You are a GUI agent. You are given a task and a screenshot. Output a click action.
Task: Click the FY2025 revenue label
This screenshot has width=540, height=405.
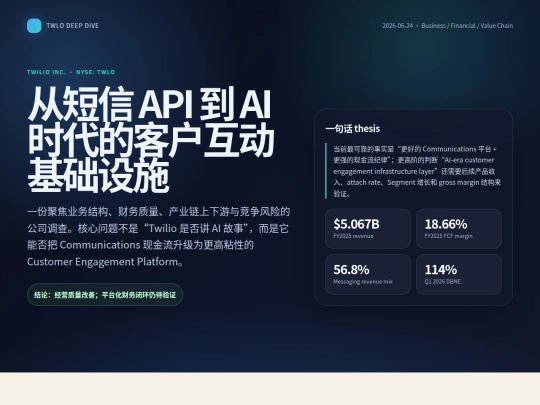pos(353,236)
